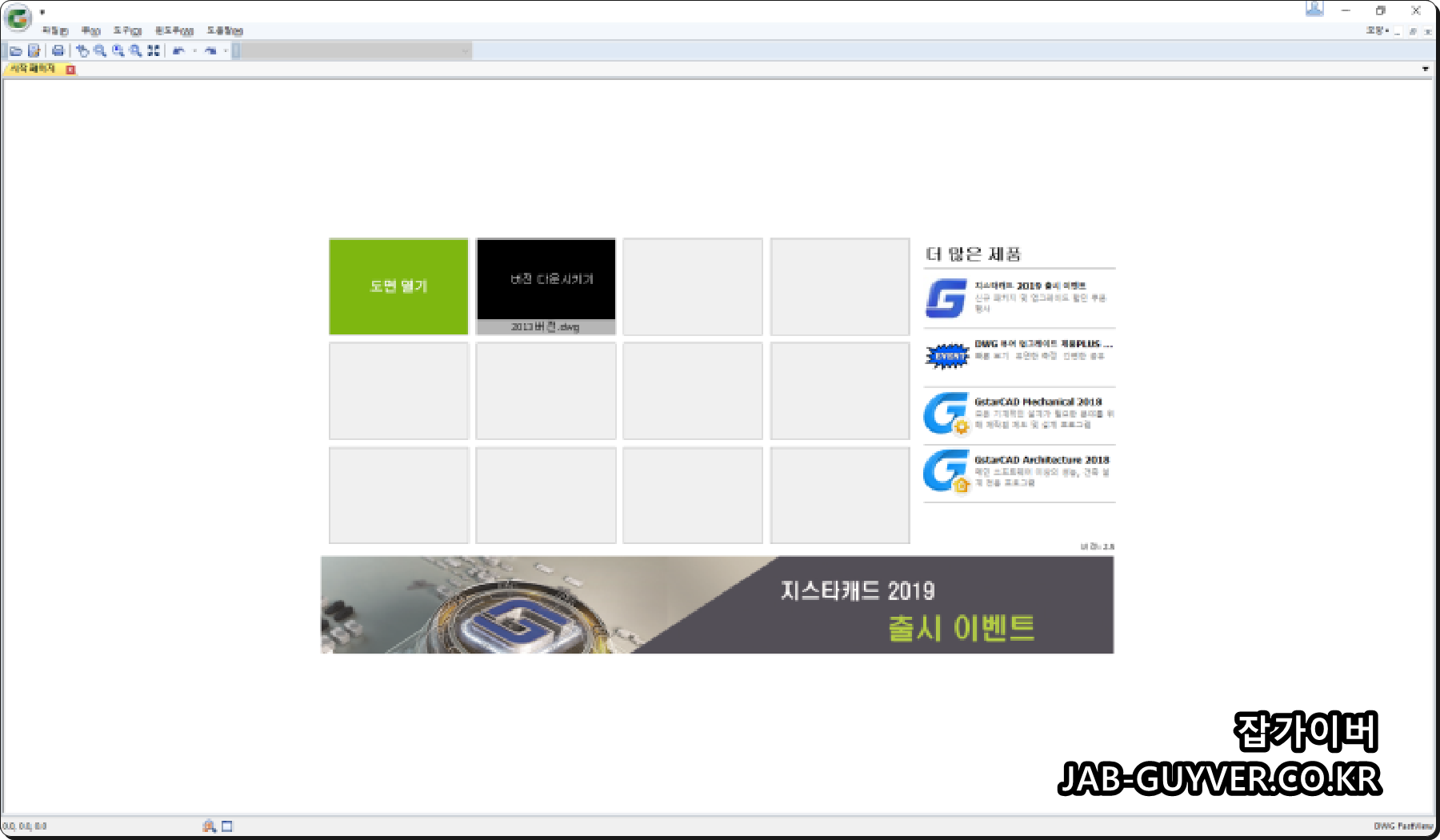The image size is (1440, 840).
Task: Open the round G application menu button
Action: [x=18, y=17]
